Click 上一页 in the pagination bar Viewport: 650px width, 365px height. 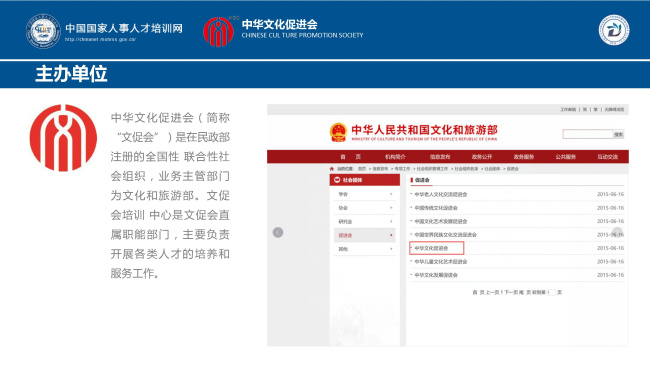492,292
